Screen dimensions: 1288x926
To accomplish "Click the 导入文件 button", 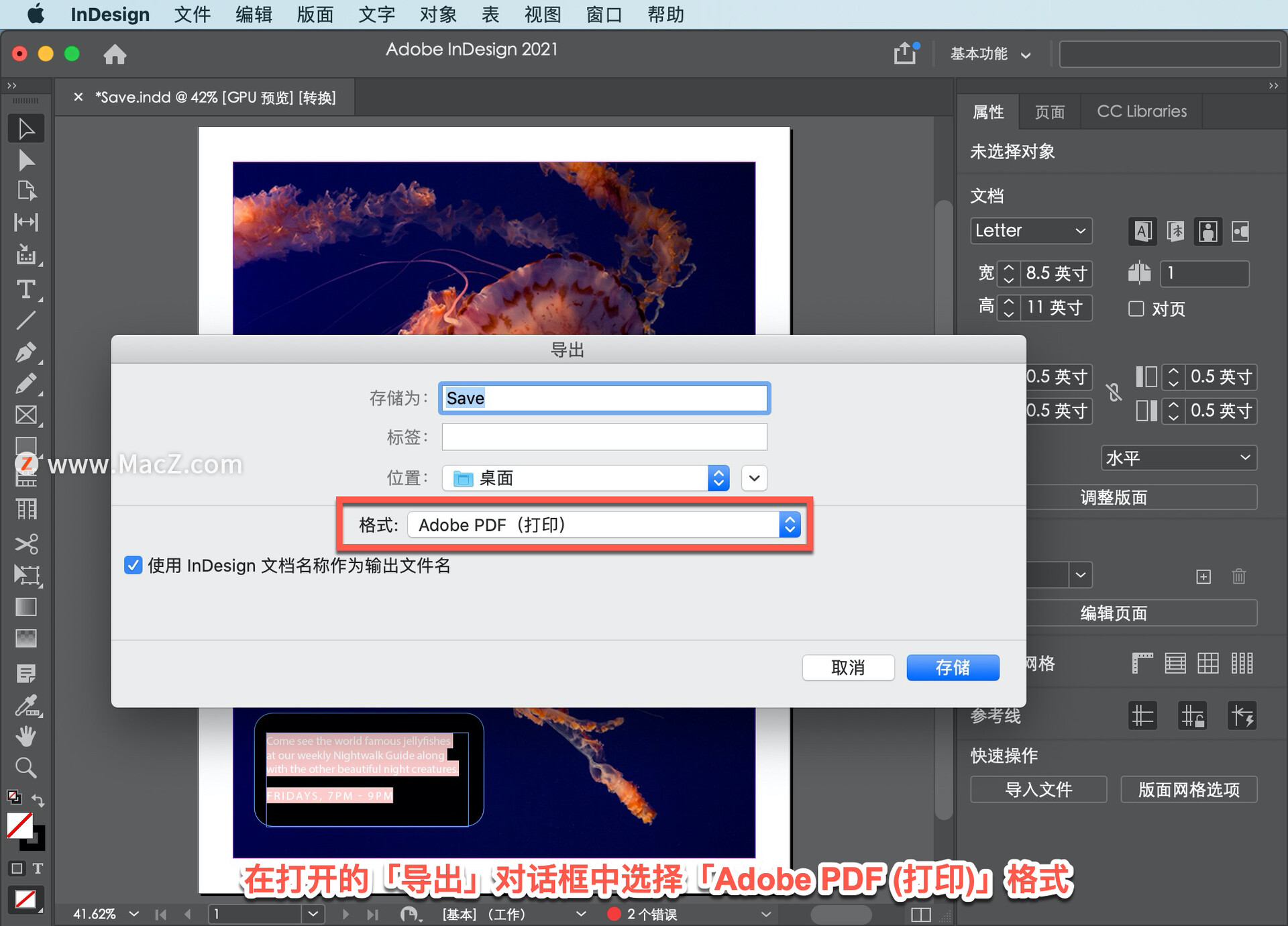I will point(1038,789).
